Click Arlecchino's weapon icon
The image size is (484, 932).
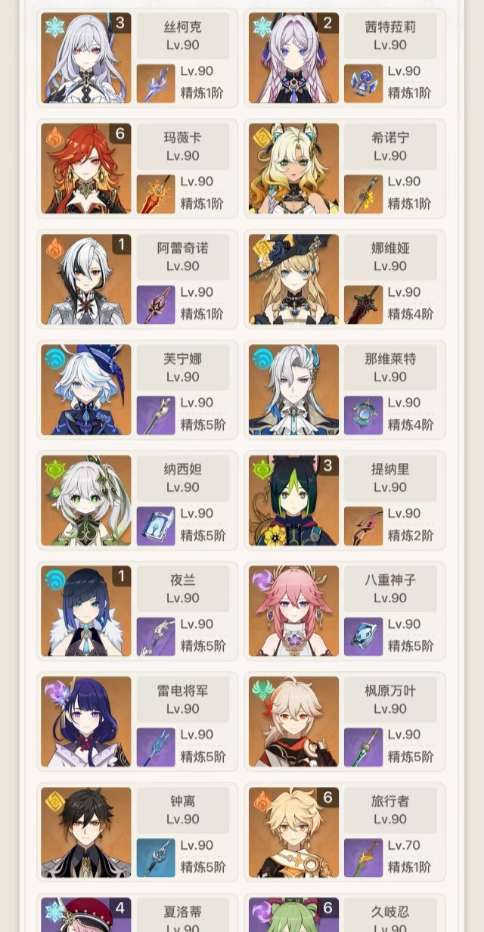(x=156, y=304)
